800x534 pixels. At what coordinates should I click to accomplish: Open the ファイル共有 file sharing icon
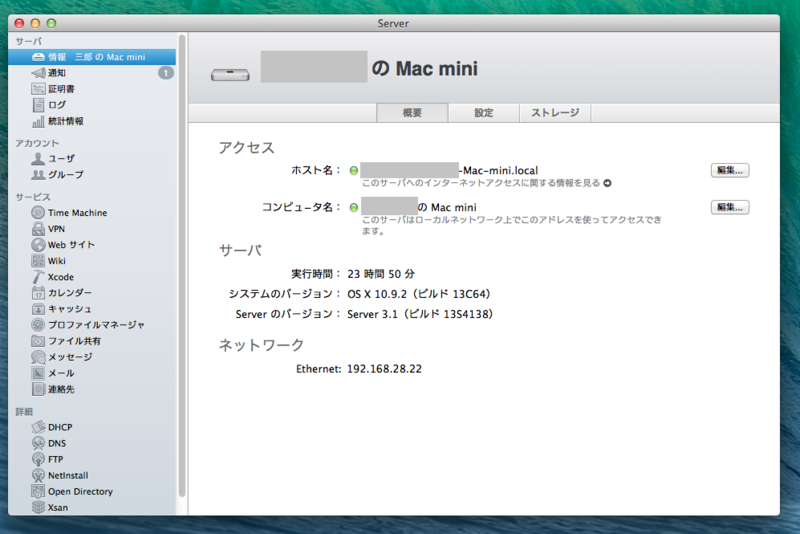point(38,341)
